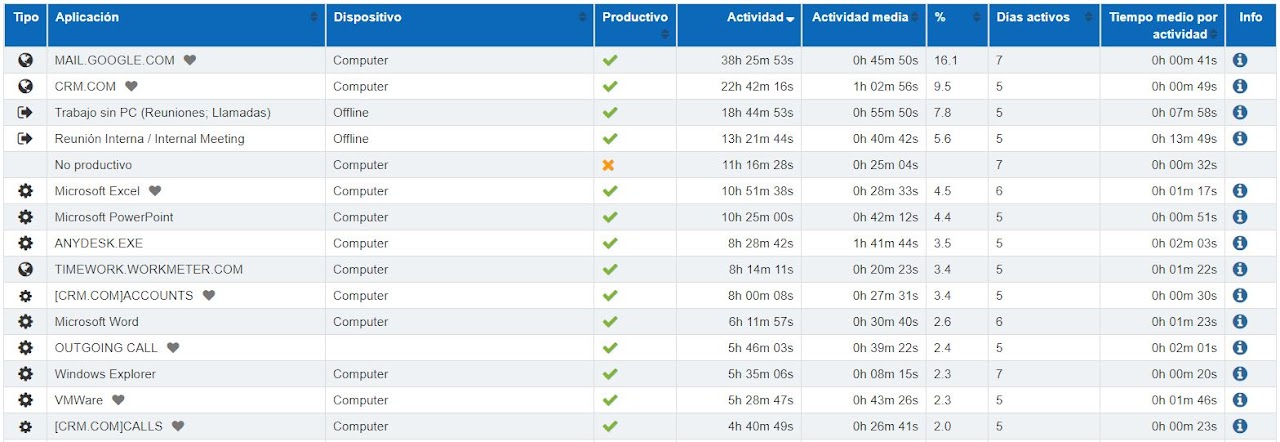
Task: Sort by Días activos column
Action: (x=1033, y=17)
